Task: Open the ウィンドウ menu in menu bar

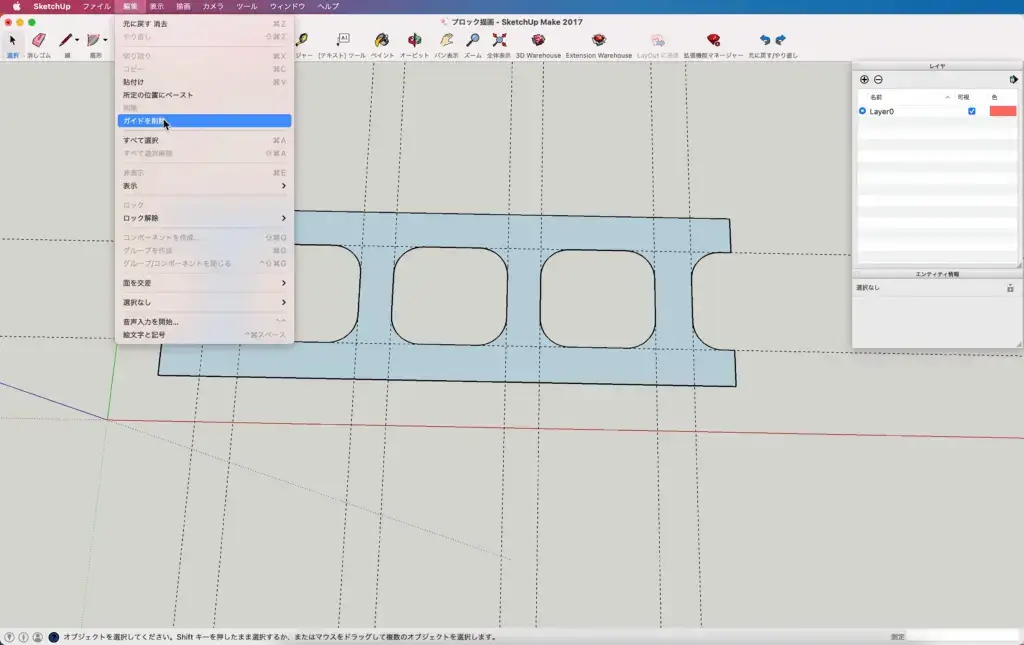Action: click(x=287, y=7)
